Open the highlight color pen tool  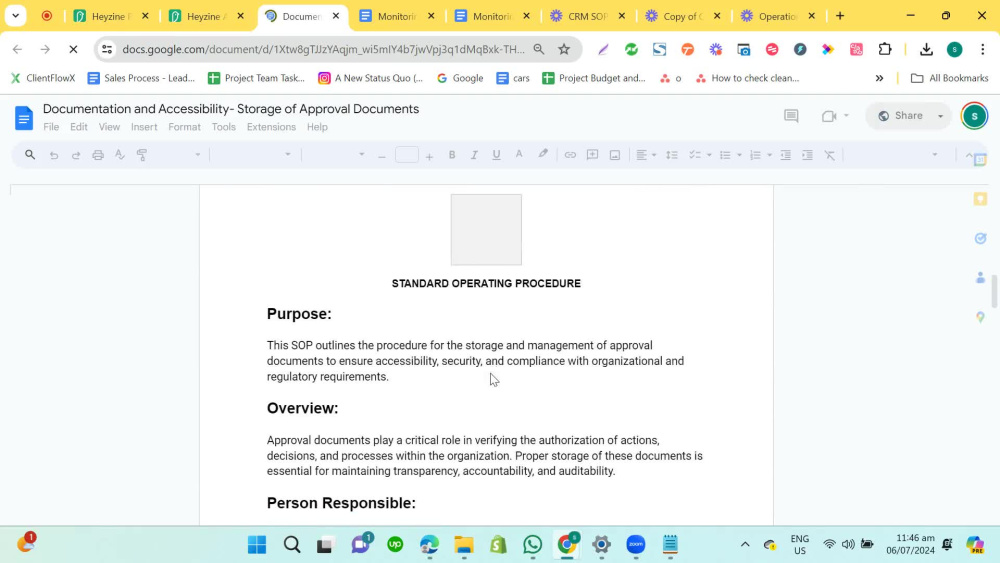tap(543, 155)
